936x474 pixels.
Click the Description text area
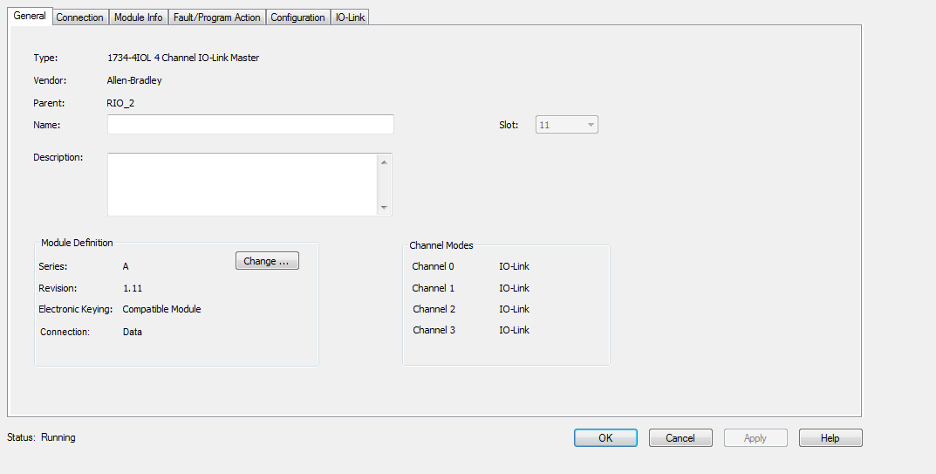click(242, 184)
